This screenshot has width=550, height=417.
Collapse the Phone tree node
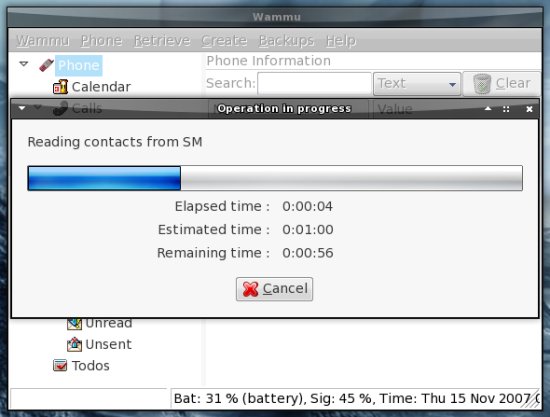click(x=24, y=64)
